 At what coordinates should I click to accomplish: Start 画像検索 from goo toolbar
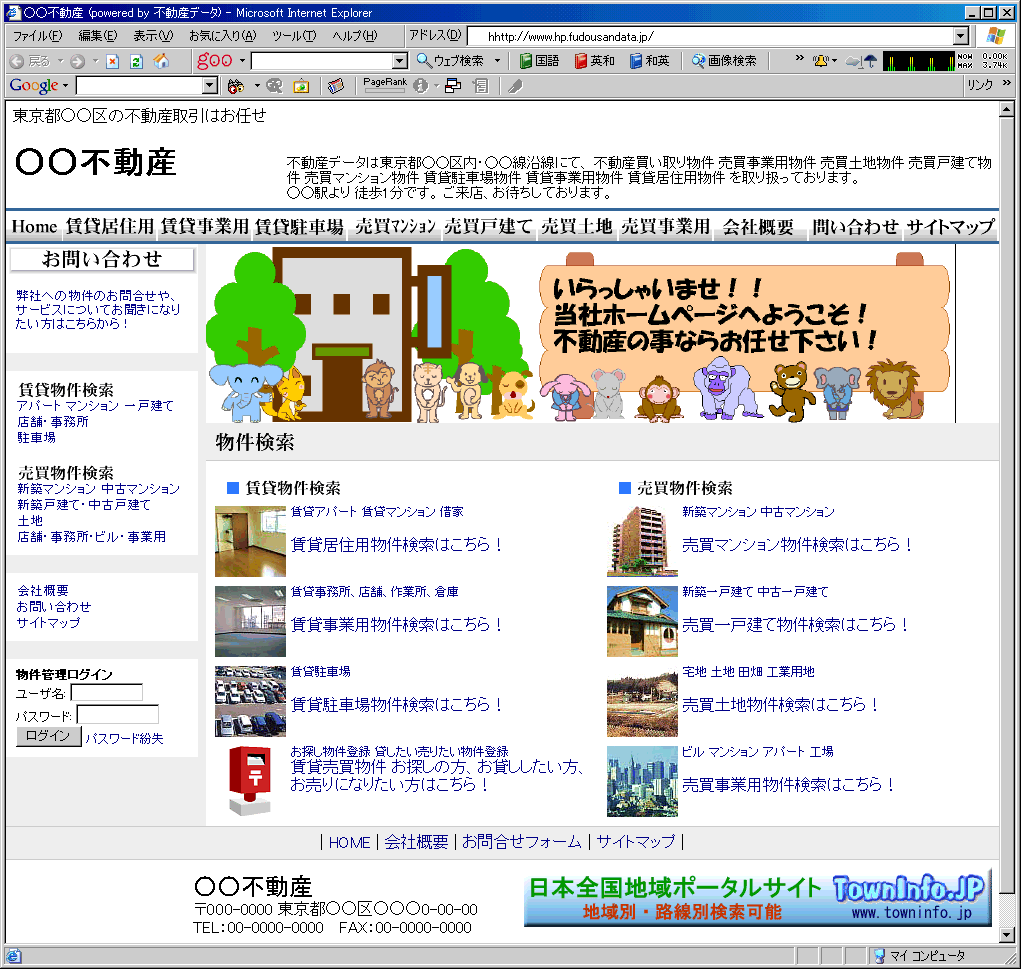(x=724, y=61)
